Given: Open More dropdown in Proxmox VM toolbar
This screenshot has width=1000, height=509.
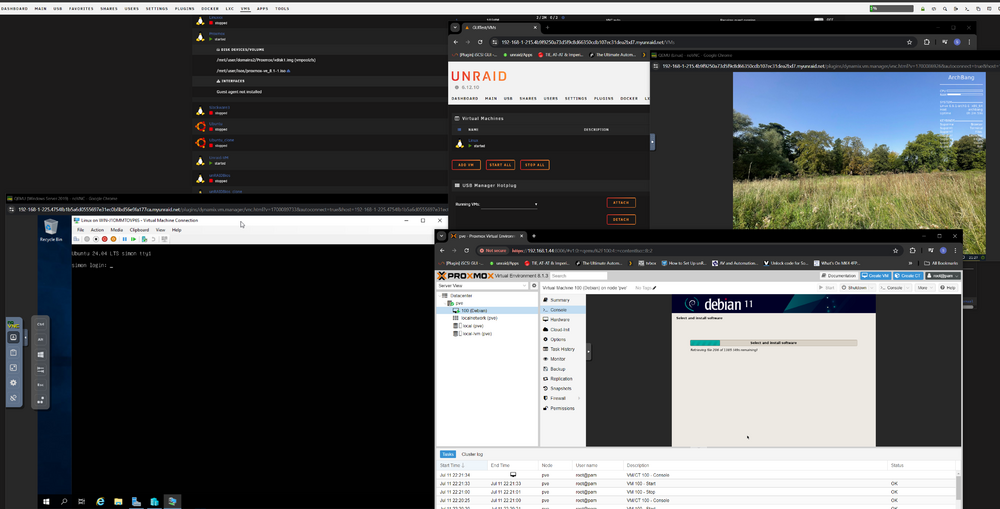Looking at the screenshot, I should [925, 288].
